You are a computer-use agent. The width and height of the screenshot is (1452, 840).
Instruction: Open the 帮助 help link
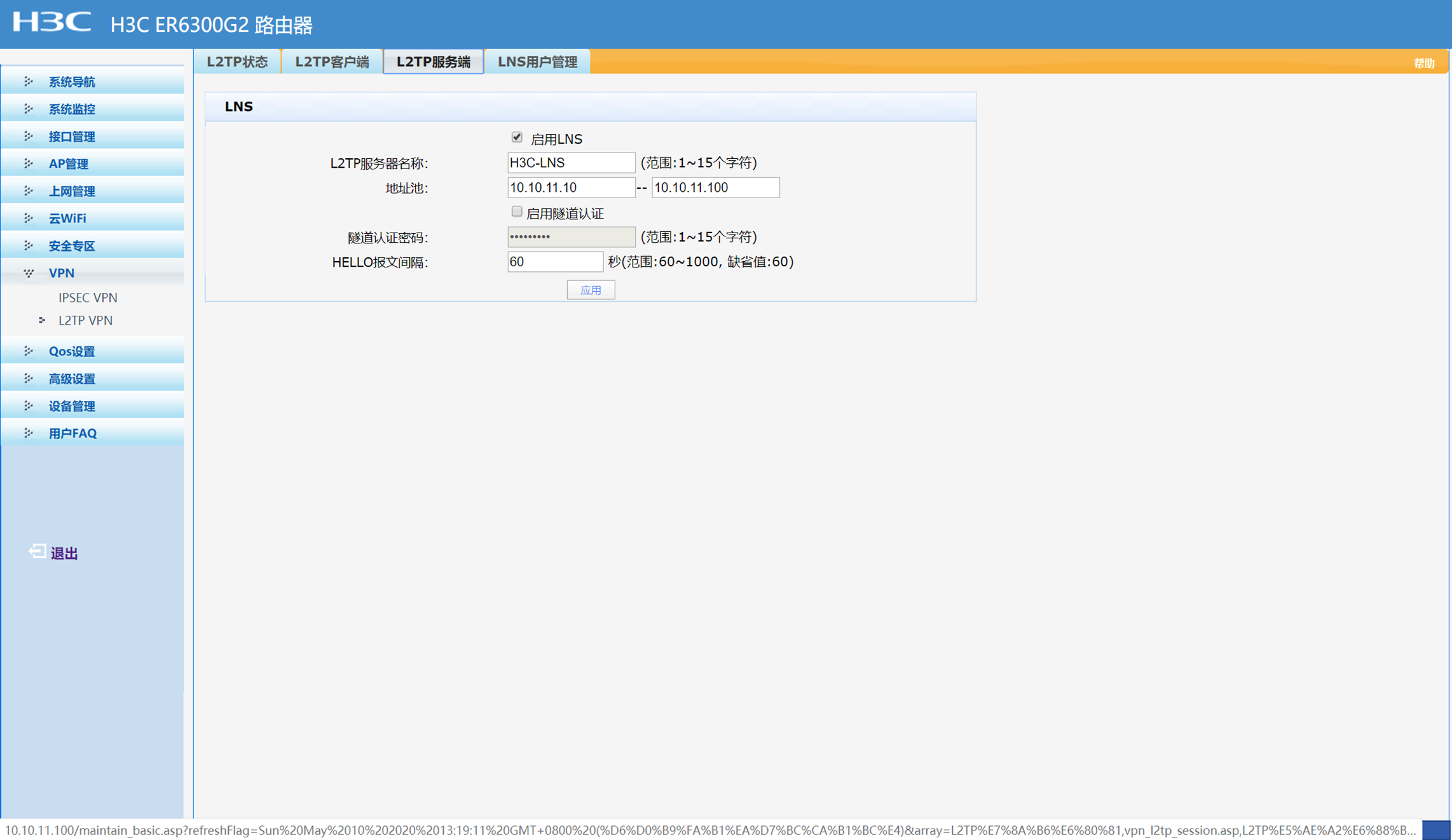click(1423, 63)
